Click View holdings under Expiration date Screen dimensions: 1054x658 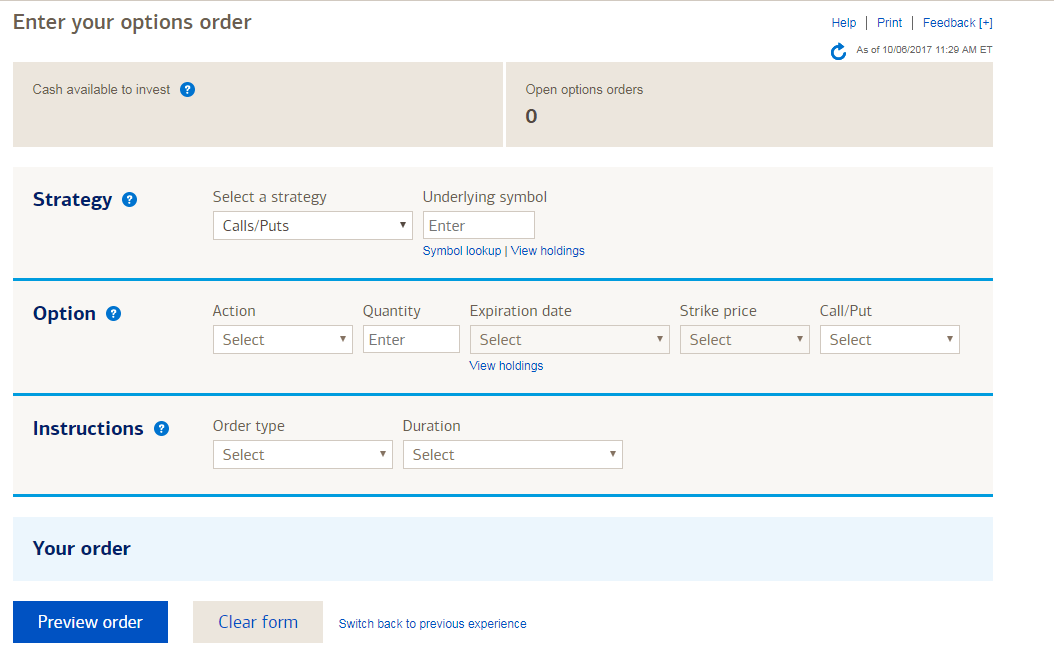pos(506,366)
